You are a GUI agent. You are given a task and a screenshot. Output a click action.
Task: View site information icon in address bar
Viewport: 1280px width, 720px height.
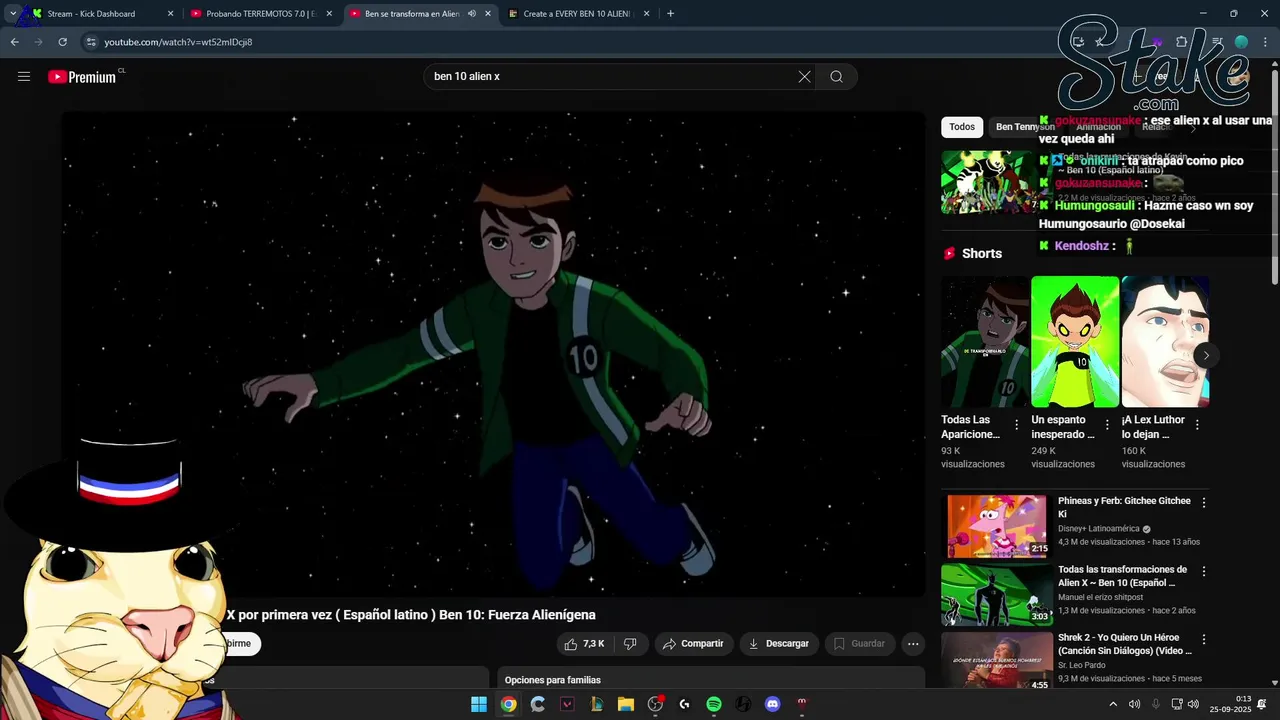coord(91,42)
